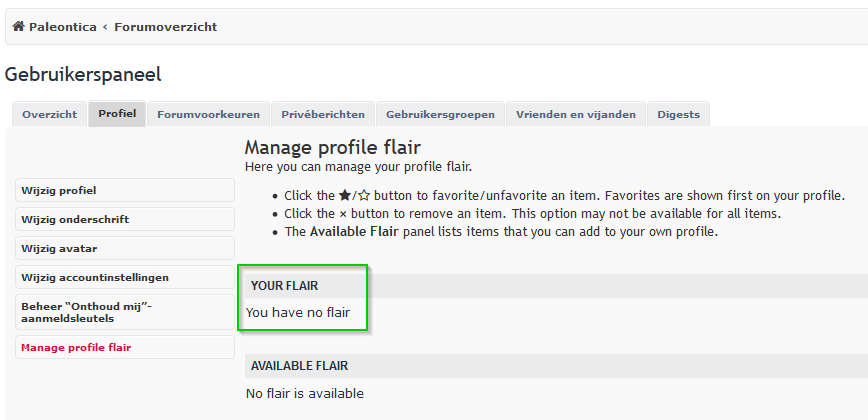Open the Gebruikersgroepen tab
The height and width of the screenshot is (420, 868).
tap(440, 114)
